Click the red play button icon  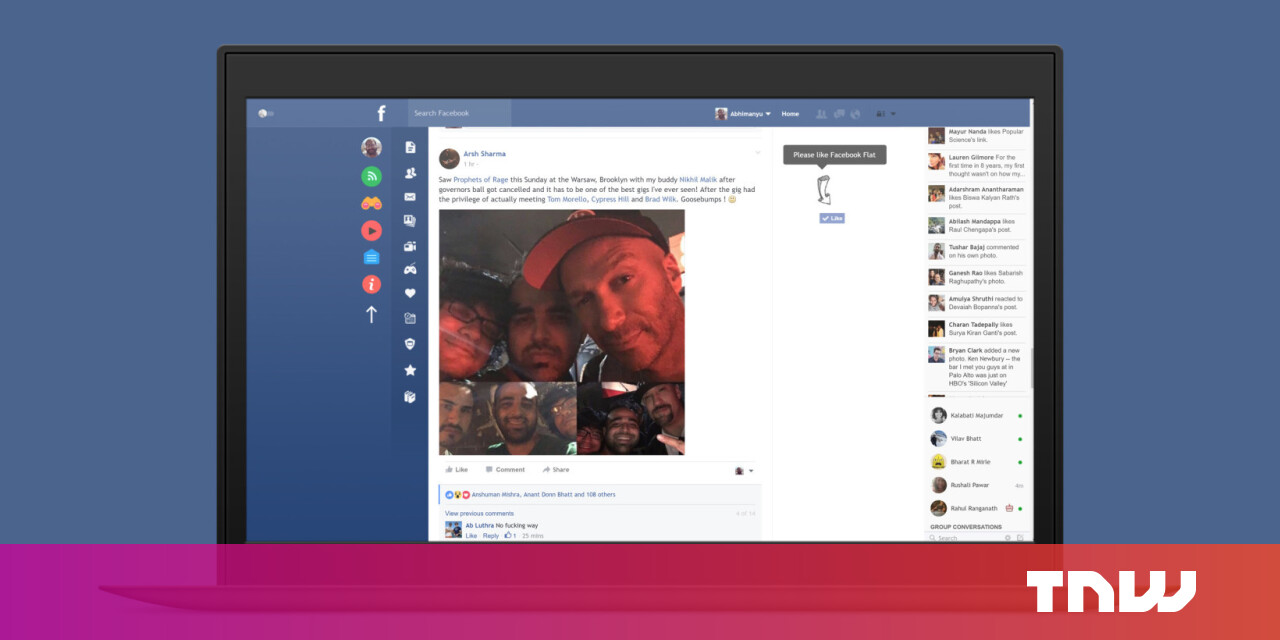(x=371, y=230)
